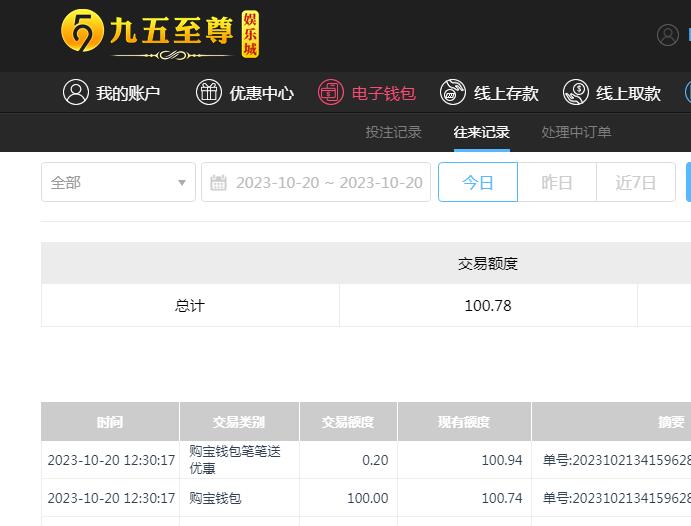Open the user profile avatar icon
Image resolution: width=691 pixels, height=526 pixels.
668,35
